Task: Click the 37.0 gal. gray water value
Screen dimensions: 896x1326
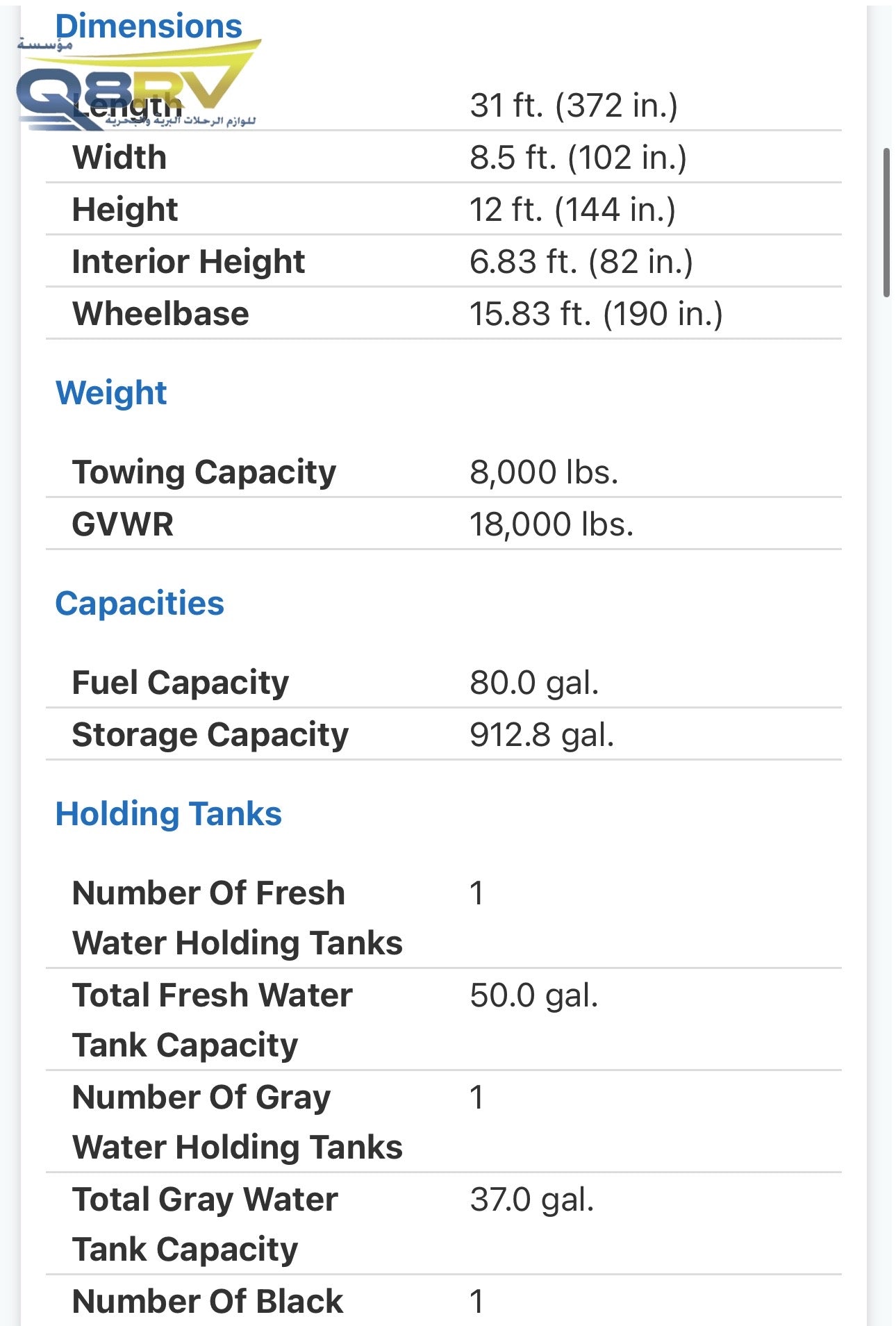Action: click(x=532, y=1200)
